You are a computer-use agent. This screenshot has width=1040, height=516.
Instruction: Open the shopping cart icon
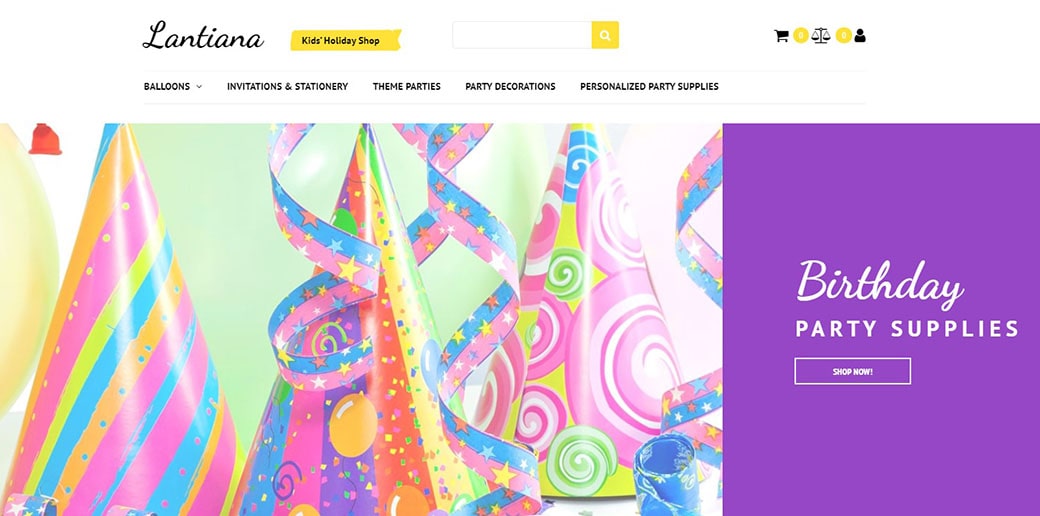pyautogui.click(x=781, y=36)
